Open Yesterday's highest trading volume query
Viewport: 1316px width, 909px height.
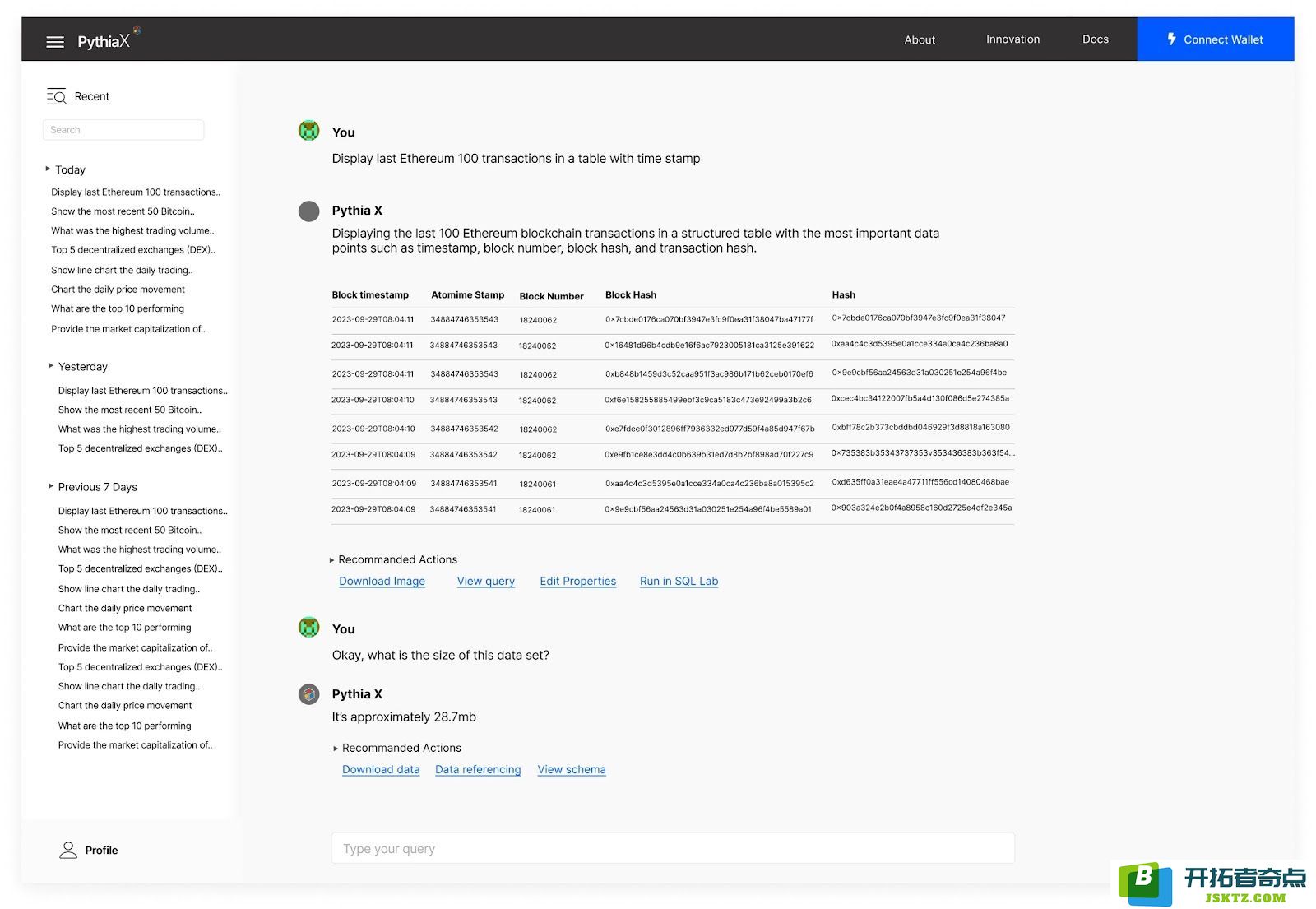[x=140, y=429]
